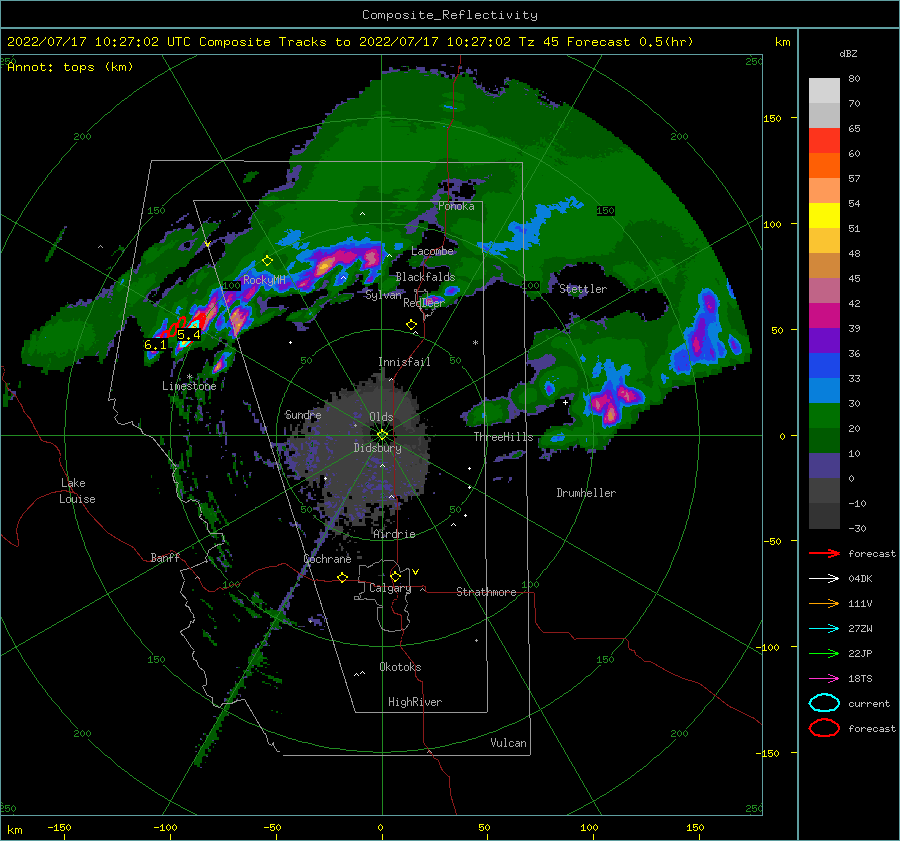Click the Sundre city label
The image size is (900, 841).
click(303, 415)
